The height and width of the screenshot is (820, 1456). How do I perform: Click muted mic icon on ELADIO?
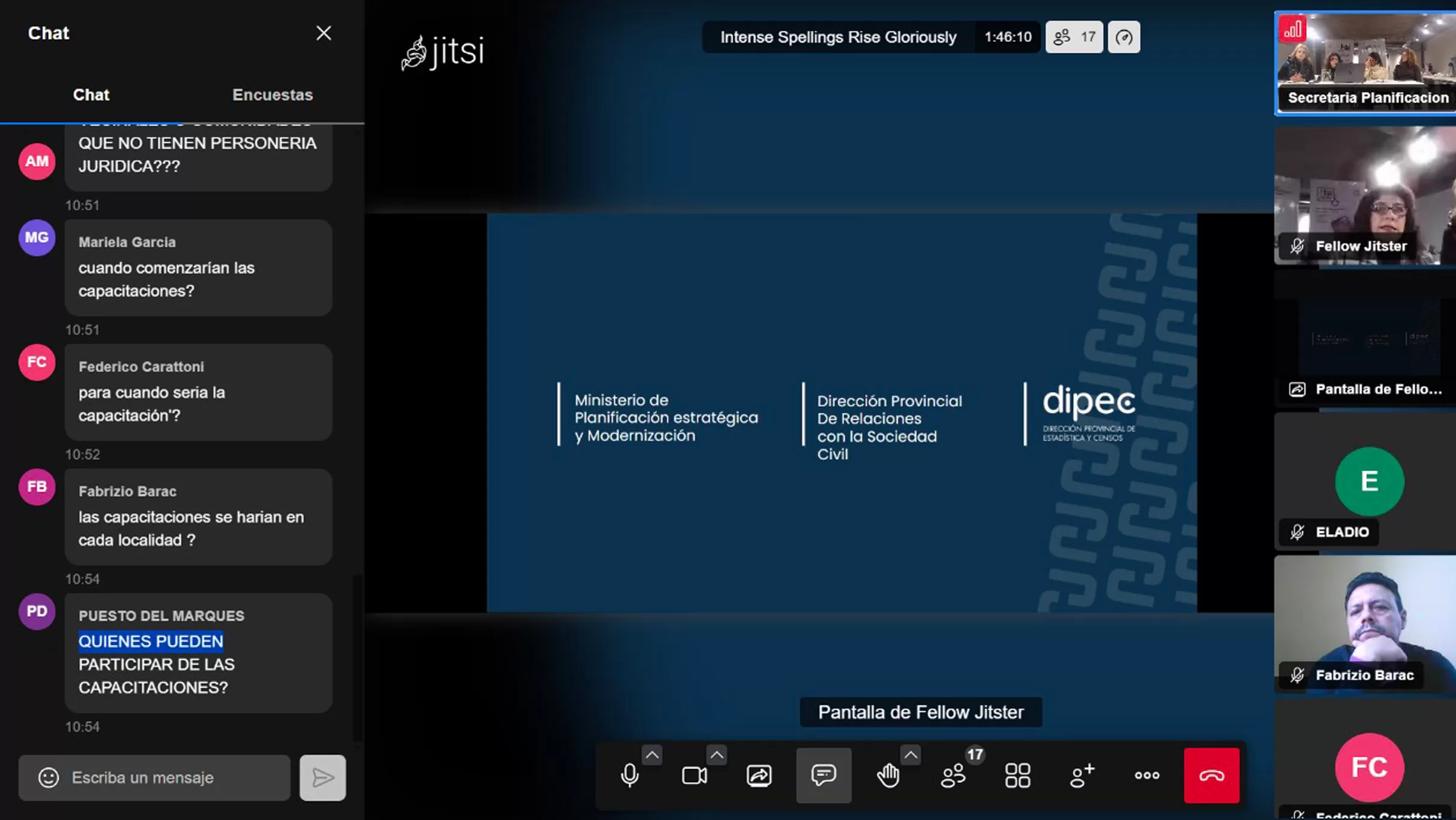pyautogui.click(x=1297, y=532)
